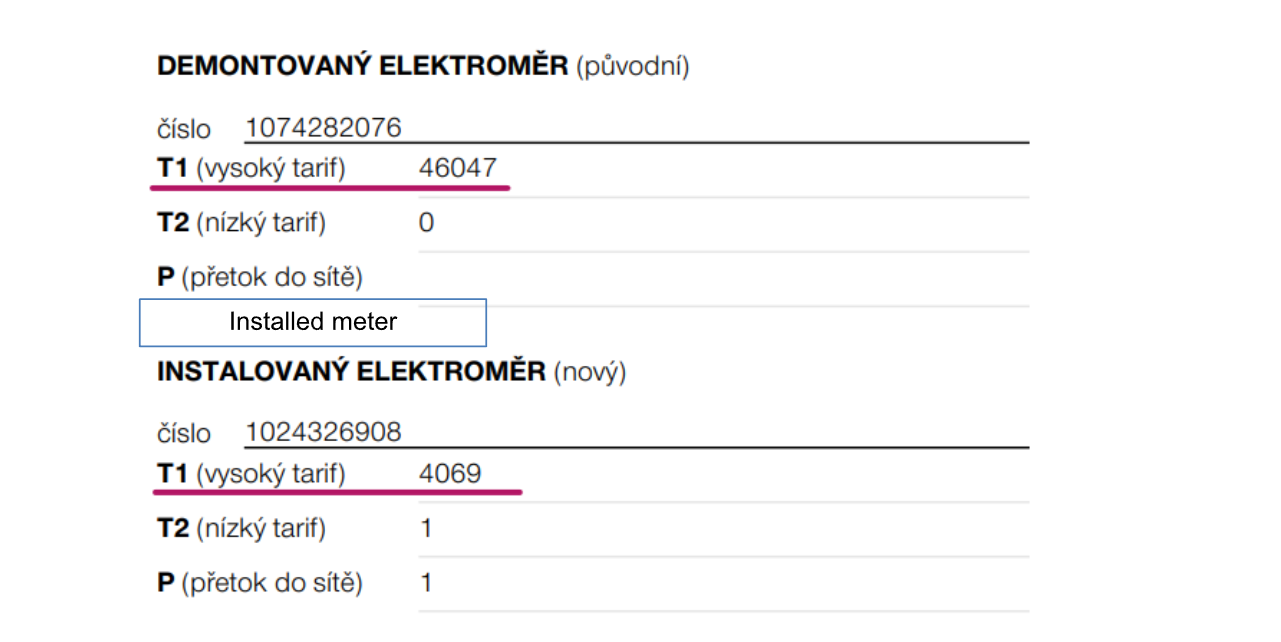Select the T1 value 4069
Image resolution: width=1281 pixels, height=642 pixels.
[450, 473]
